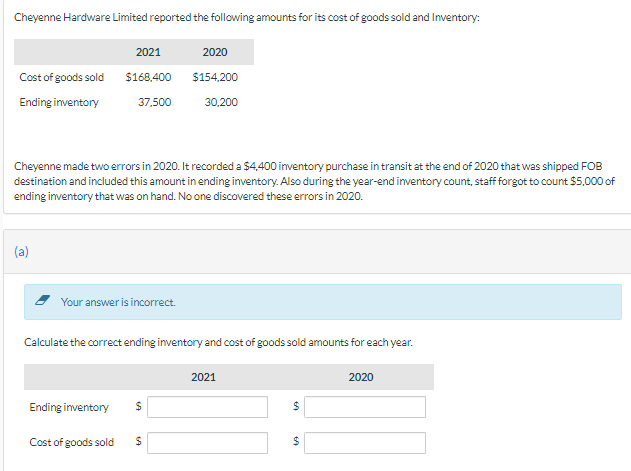This screenshot has height=471, width=631.
Task: Click the 2021 Ending inventory input field
Action: coord(207,407)
